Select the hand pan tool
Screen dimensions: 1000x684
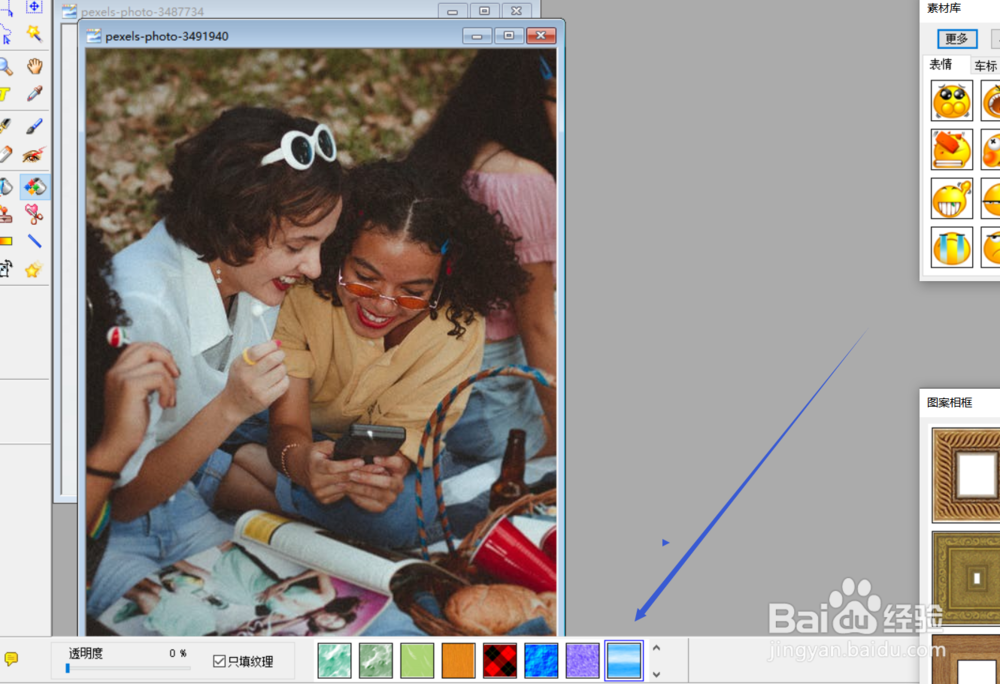point(34,66)
